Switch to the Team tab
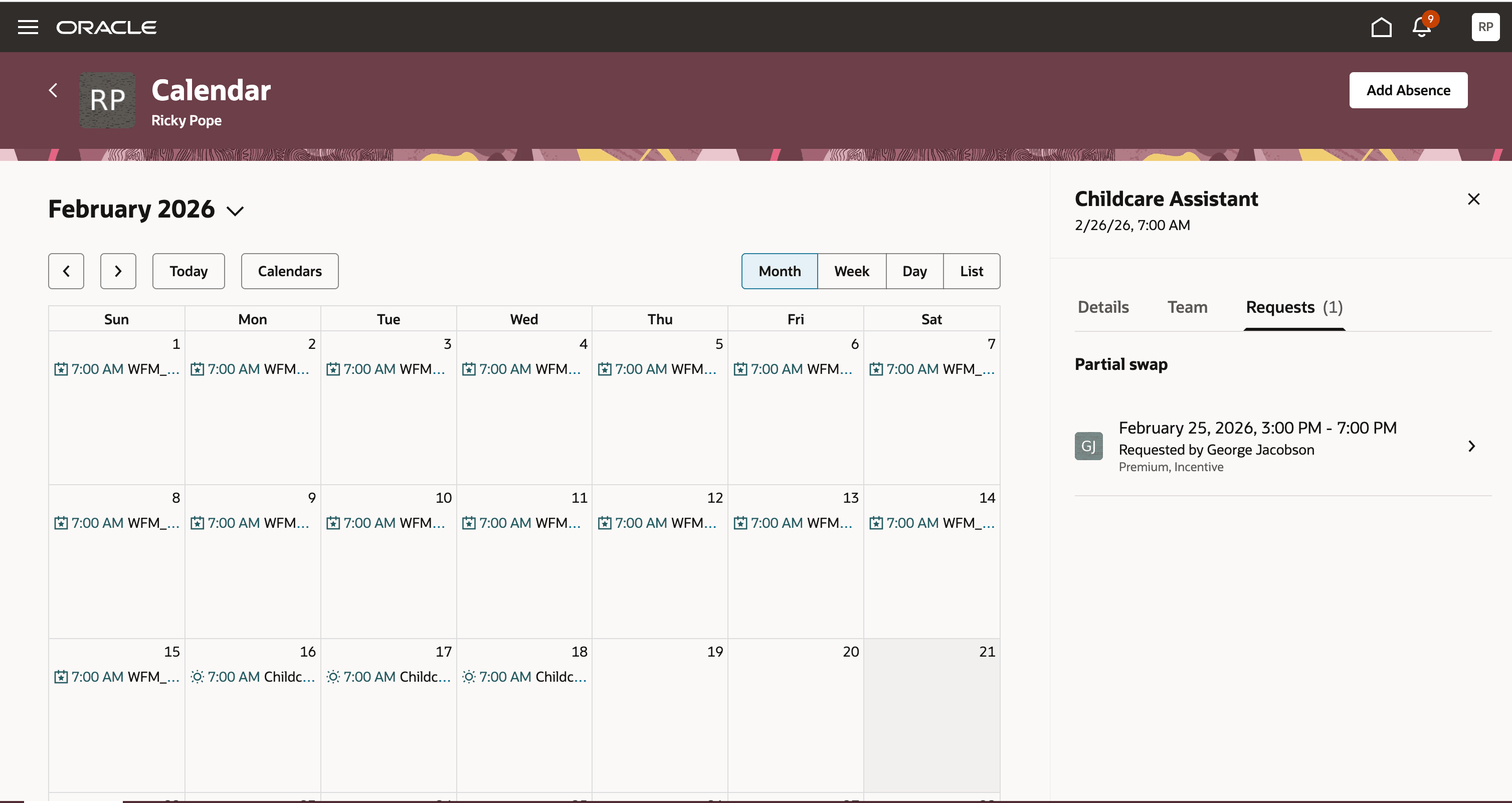 coord(1187,307)
